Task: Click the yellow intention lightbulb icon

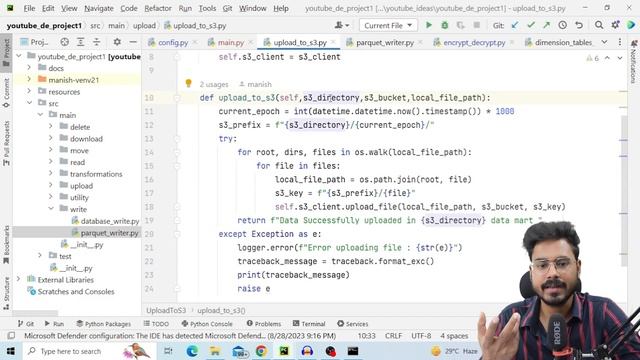Action: [188, 83]
